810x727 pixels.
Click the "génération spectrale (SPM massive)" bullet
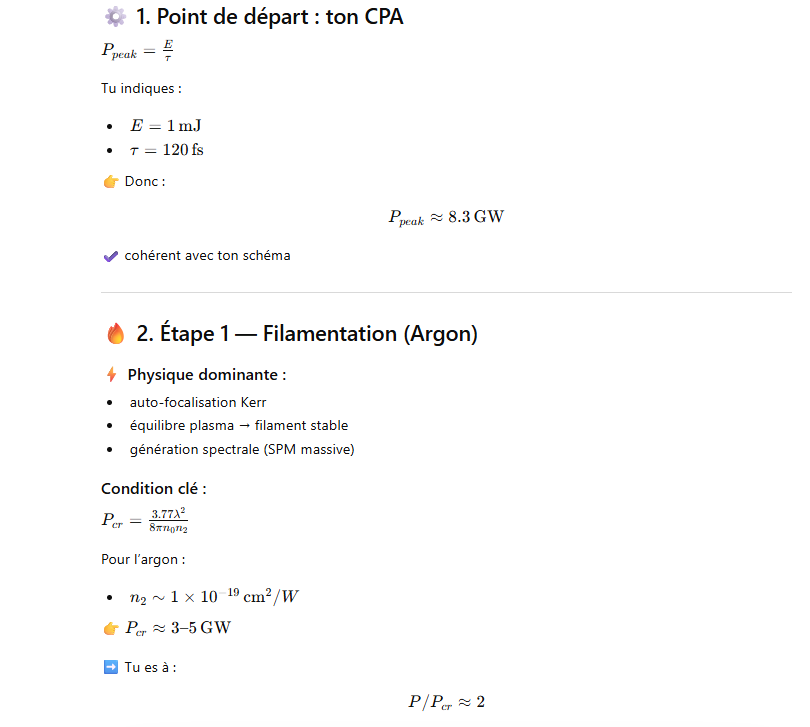(242, 450)
